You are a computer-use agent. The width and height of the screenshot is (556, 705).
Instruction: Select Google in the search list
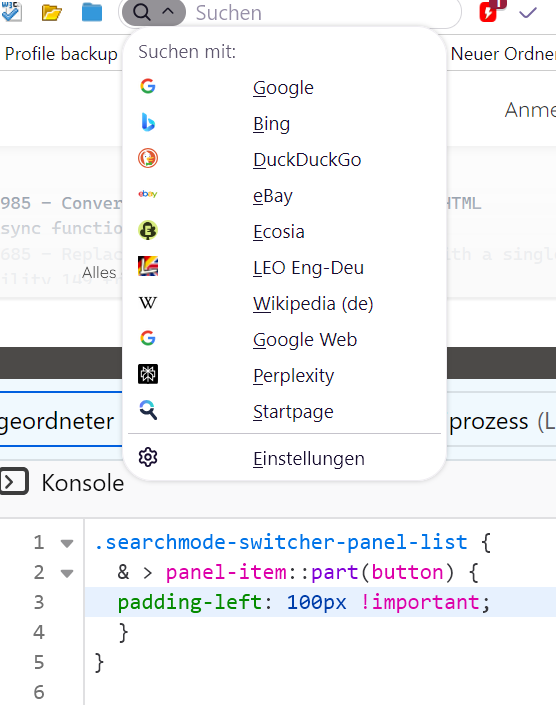[284, 87]
